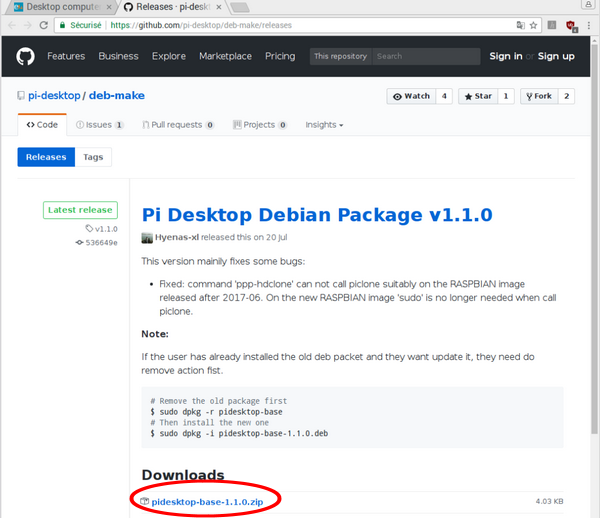600x518 pixels.
Task: Open the Pi Desktop Debian Package v1.1.0 title
Action: pos(317,215)
